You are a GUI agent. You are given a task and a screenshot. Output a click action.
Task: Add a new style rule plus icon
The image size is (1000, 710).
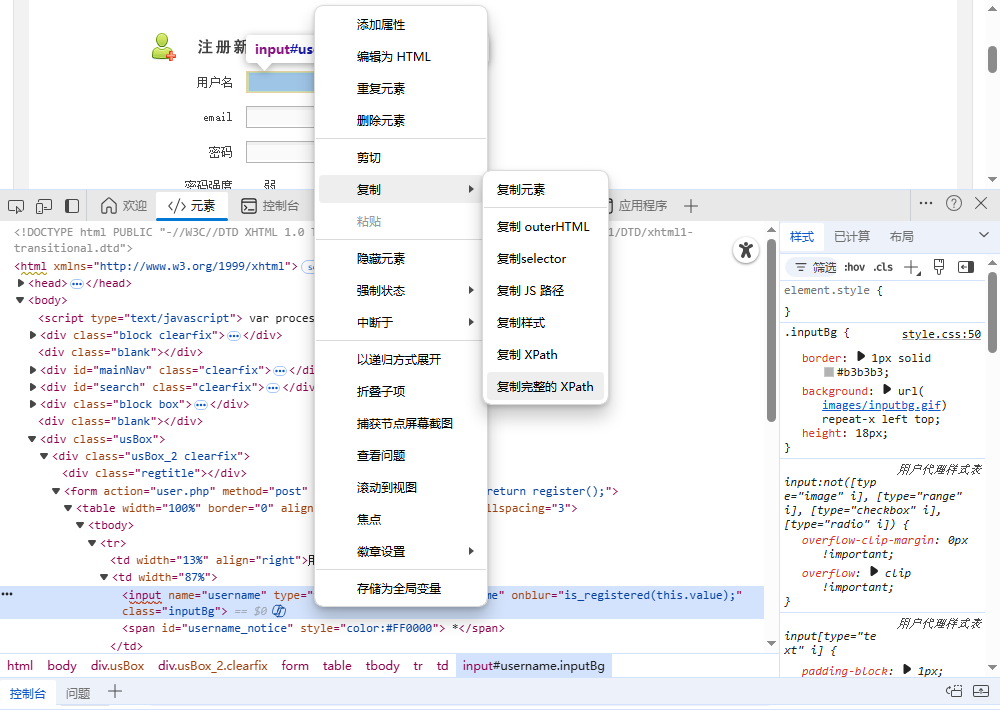912,267
